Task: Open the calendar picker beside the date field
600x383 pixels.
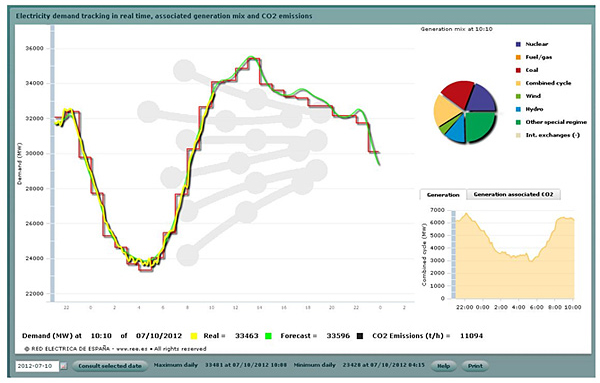Action: point(64,366)
